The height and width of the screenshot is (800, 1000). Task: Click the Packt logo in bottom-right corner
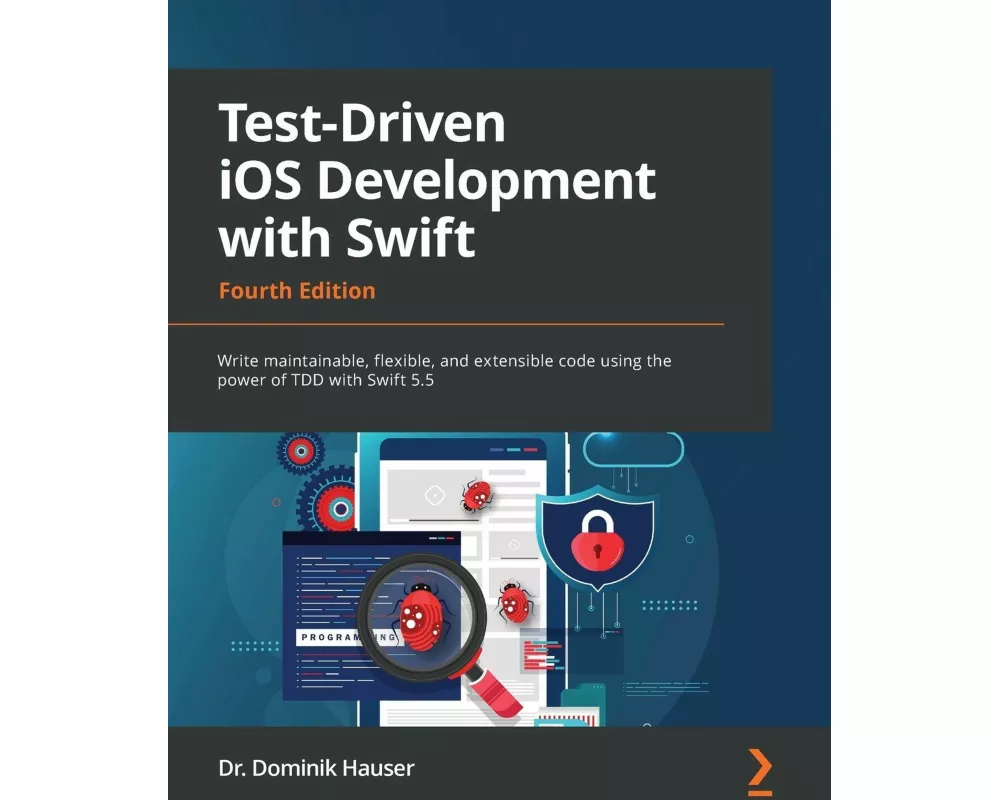click(760, 770)
